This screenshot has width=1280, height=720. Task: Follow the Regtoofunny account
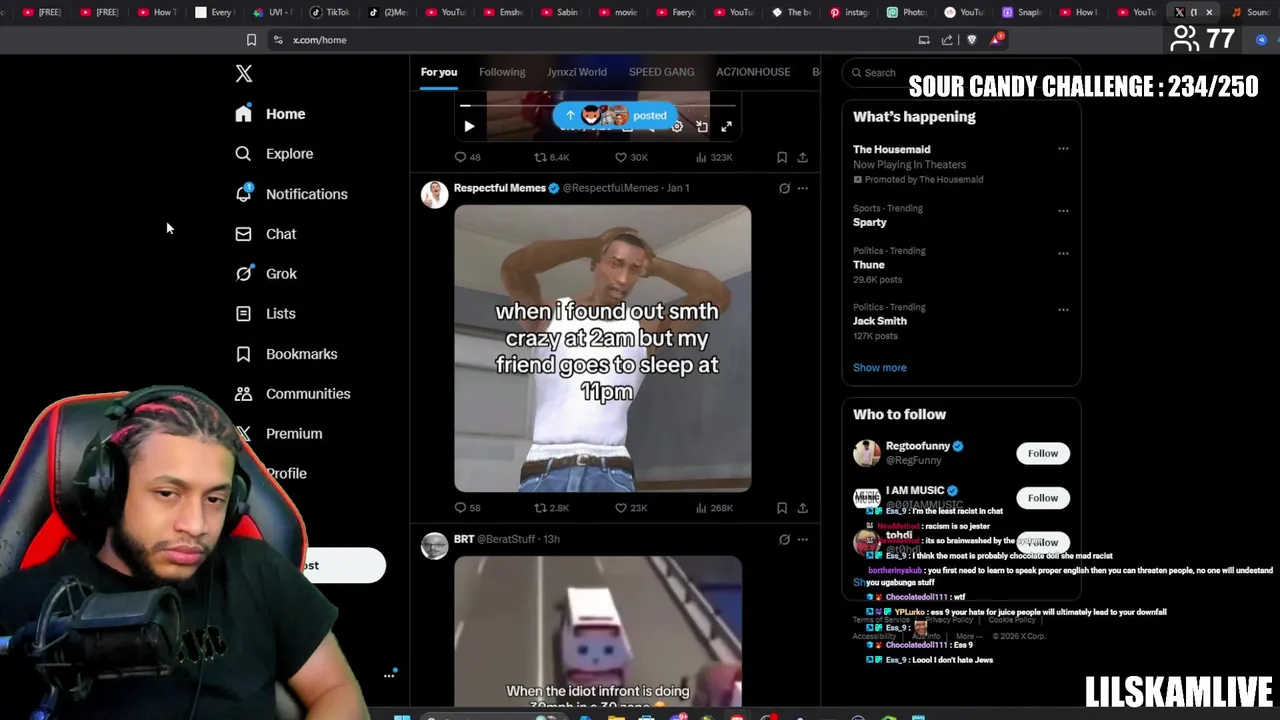coord(1043,454)
